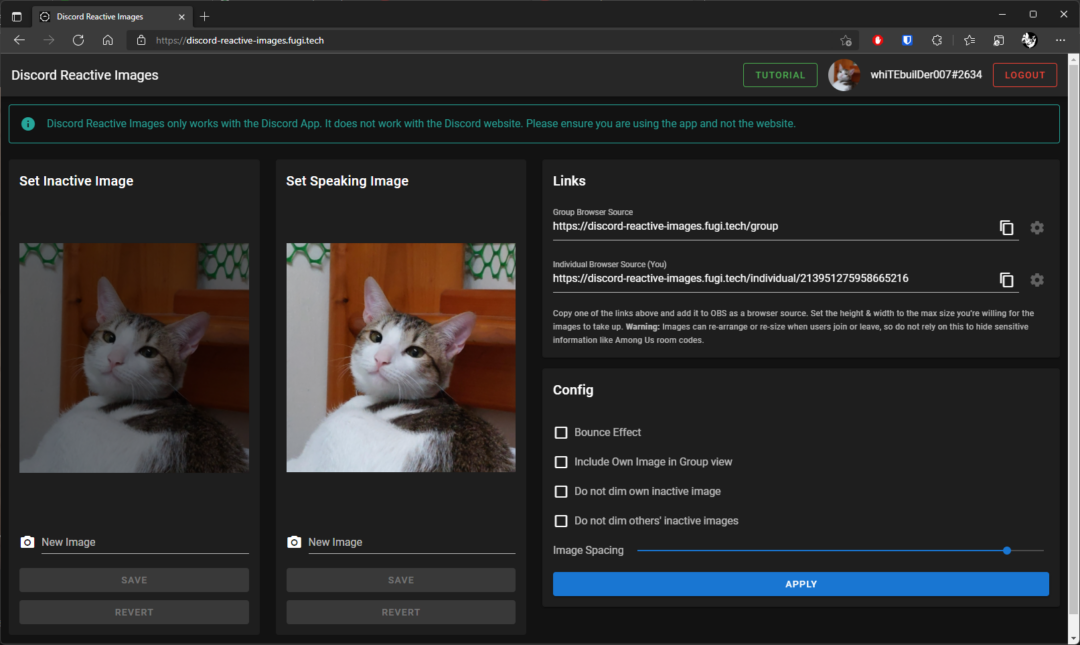Open the Bitwarden shield extension
1080x645 pixels.
907,40
